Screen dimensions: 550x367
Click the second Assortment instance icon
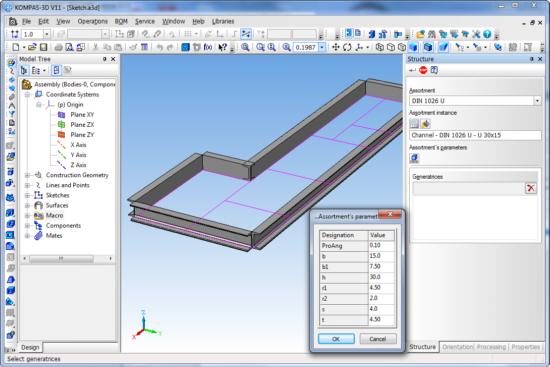[425, 124]
